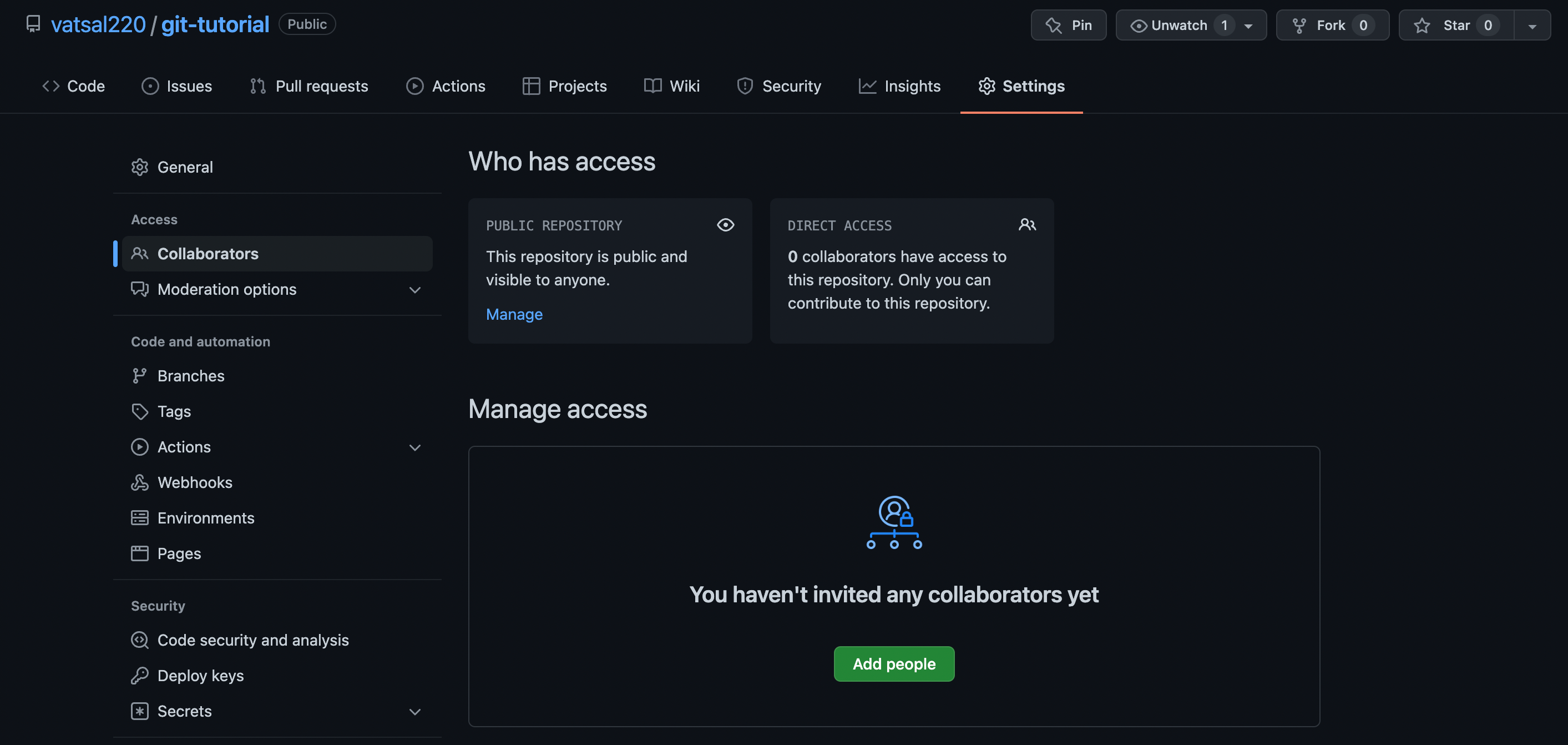Screen dimensions: 1568x745
Task: Select Collaborators in the sidebar
Action: 277,253
